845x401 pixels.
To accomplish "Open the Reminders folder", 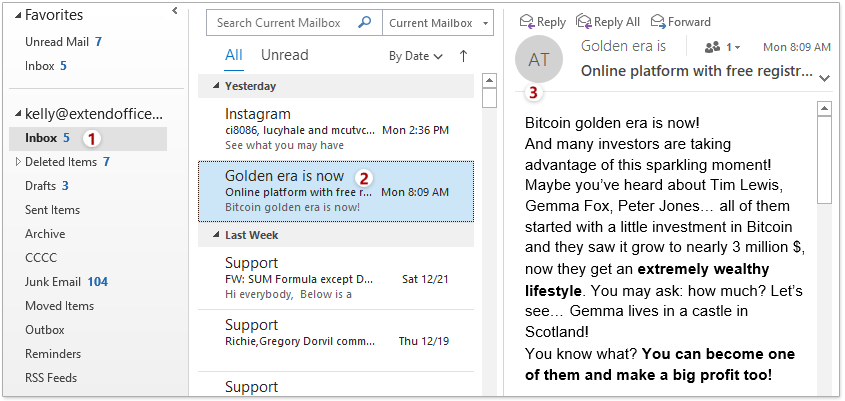I will pos(53,354).
